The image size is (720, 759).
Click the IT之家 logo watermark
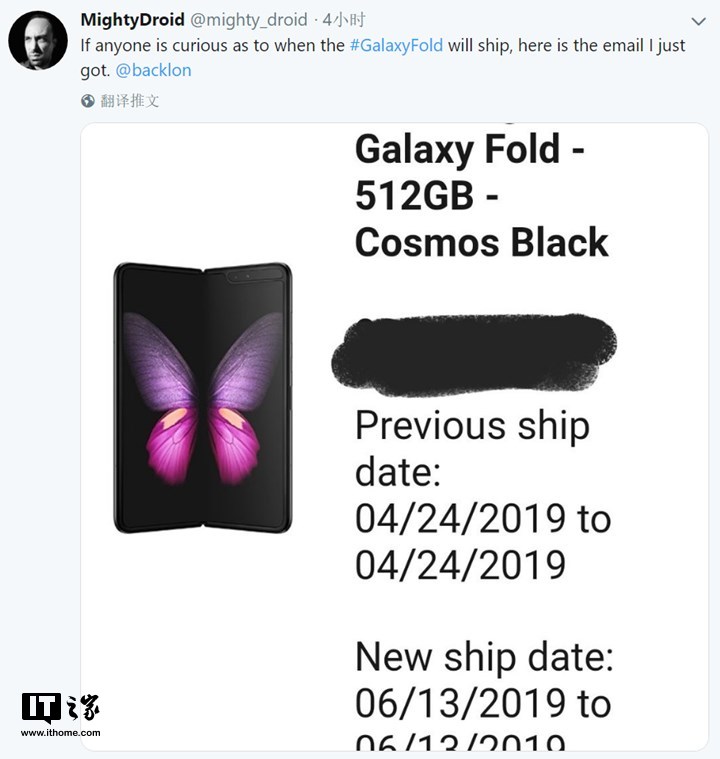click(60, 709)
